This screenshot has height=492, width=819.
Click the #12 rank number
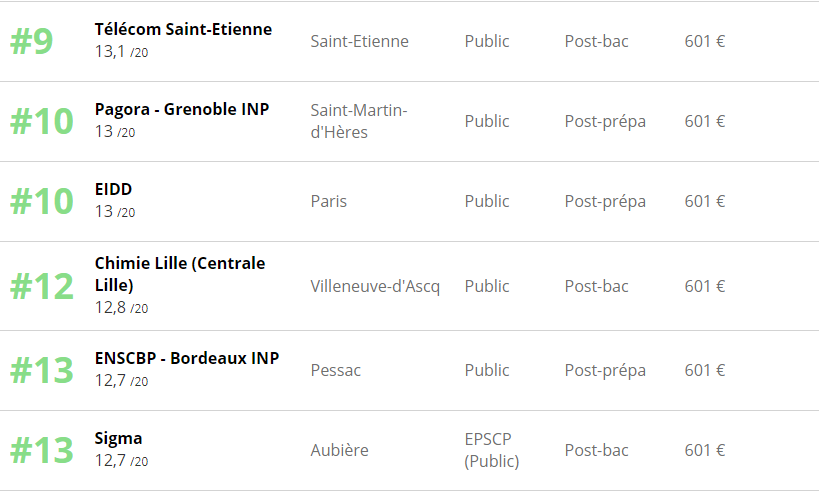(x=42, y=287)
